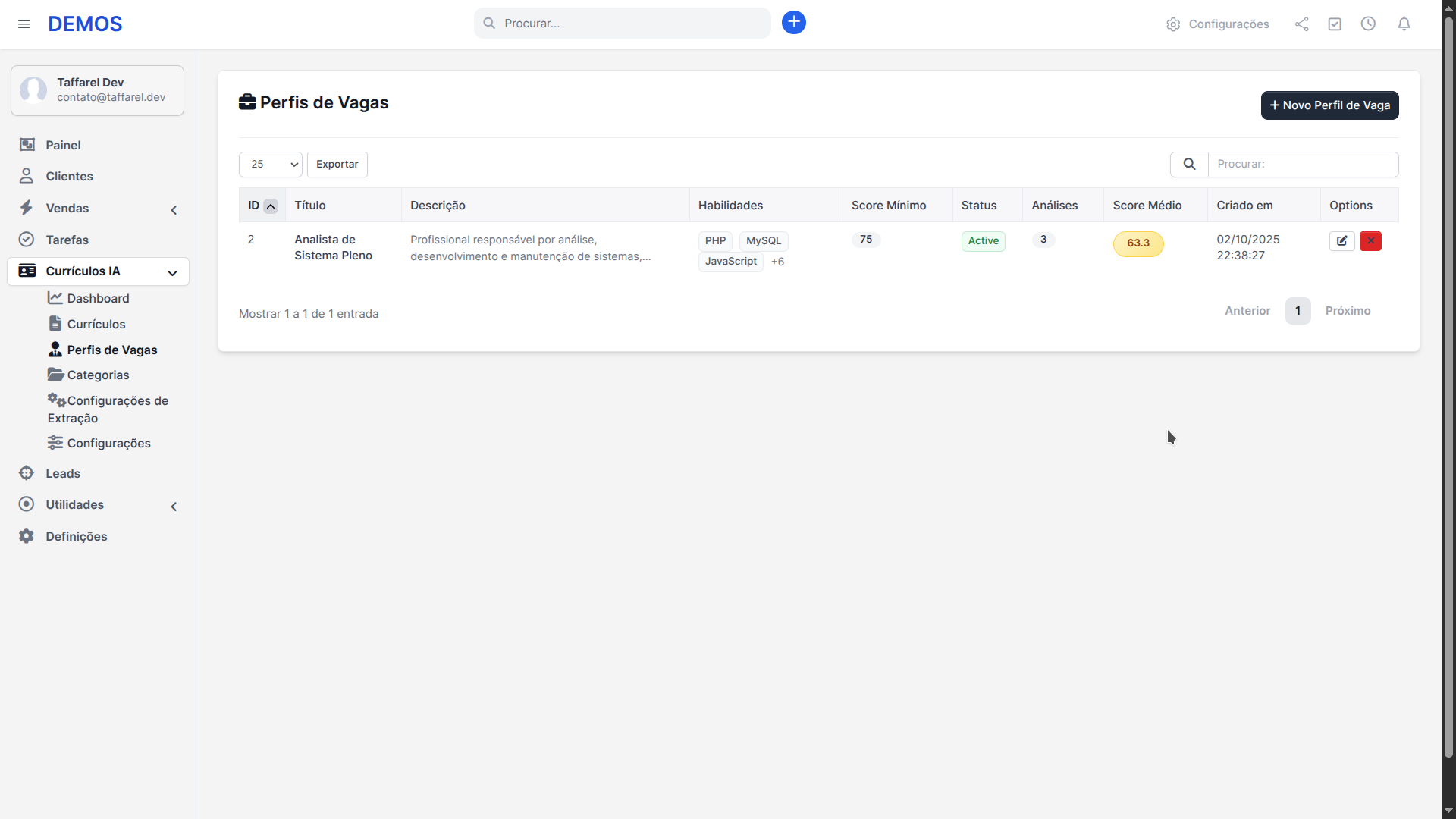Click the edit pencil icon for Analista de Sistema

click(1342, 240)
